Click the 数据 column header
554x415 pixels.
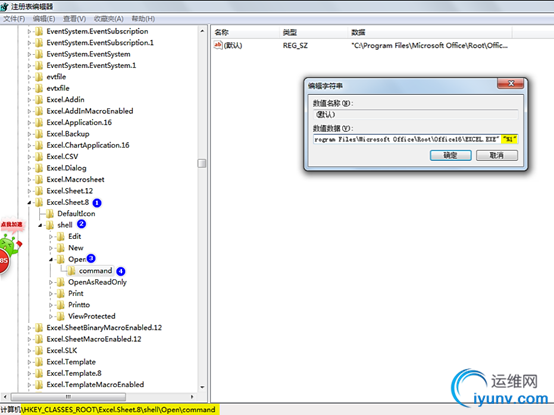click(430, 32)
